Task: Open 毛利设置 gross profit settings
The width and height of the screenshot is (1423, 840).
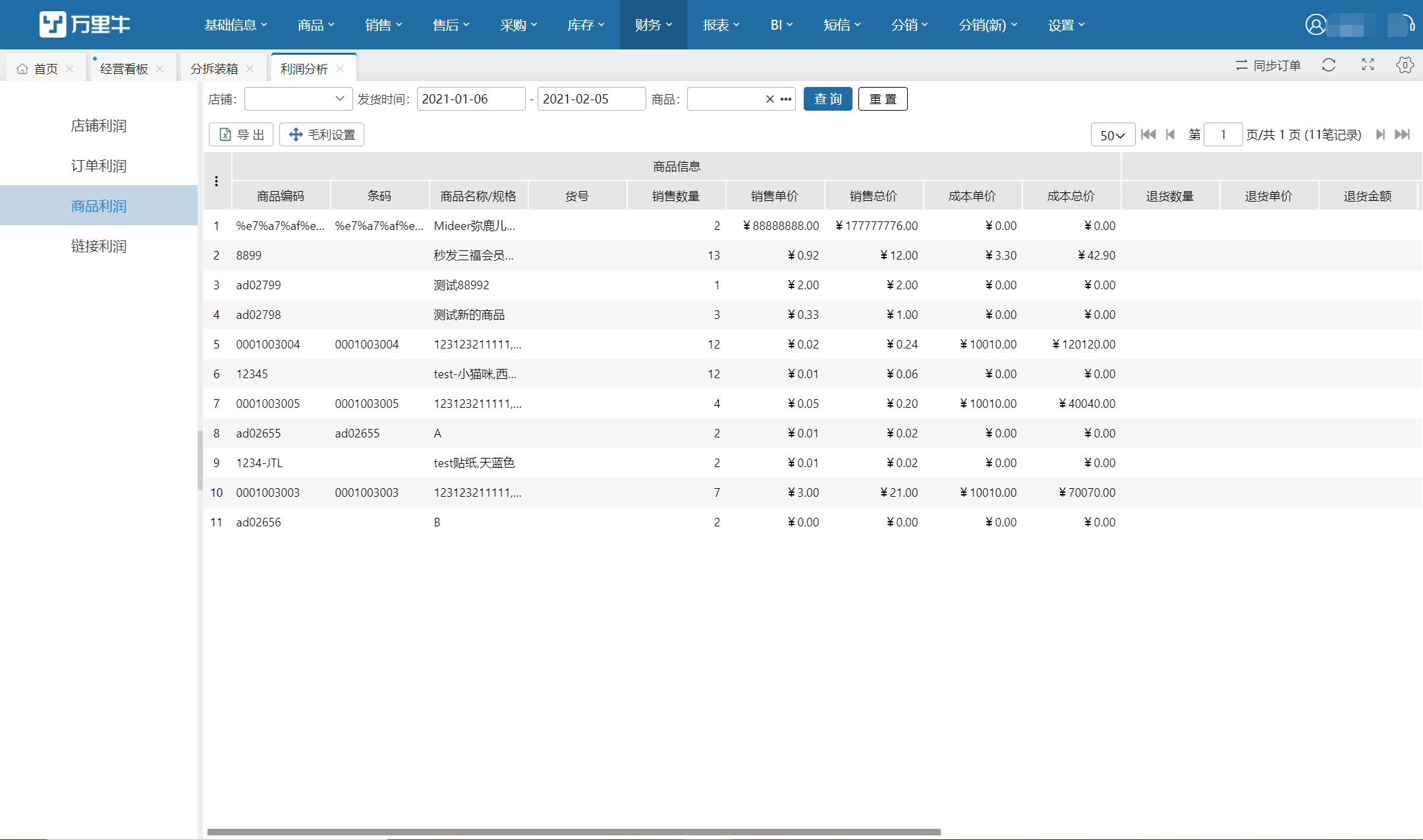Action: tap(321, 134)
